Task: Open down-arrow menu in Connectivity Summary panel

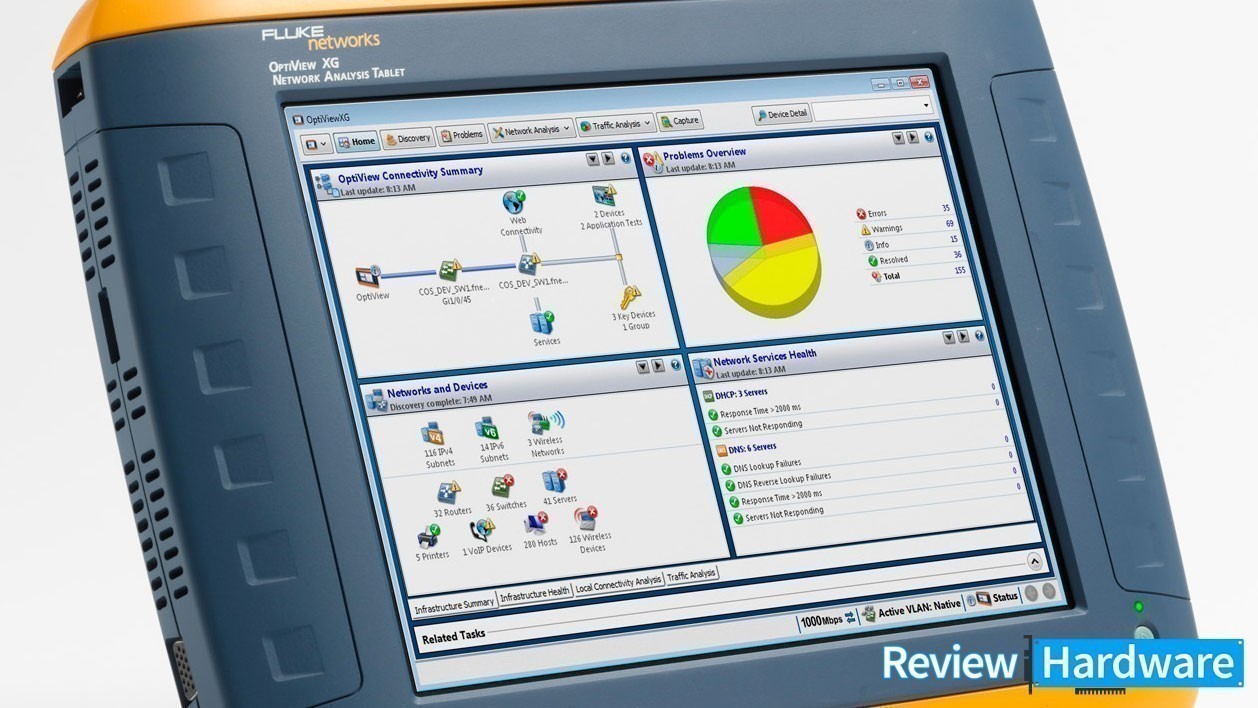Action: point(591,159)
